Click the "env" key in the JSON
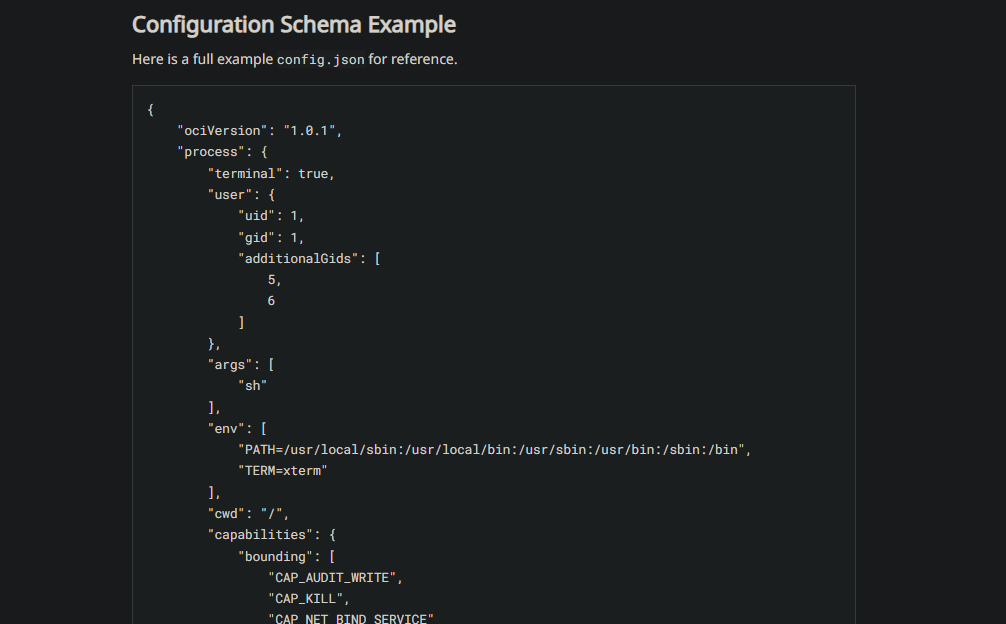The width and height of the screenshot is (1006, 624). [x=226, y=428]
